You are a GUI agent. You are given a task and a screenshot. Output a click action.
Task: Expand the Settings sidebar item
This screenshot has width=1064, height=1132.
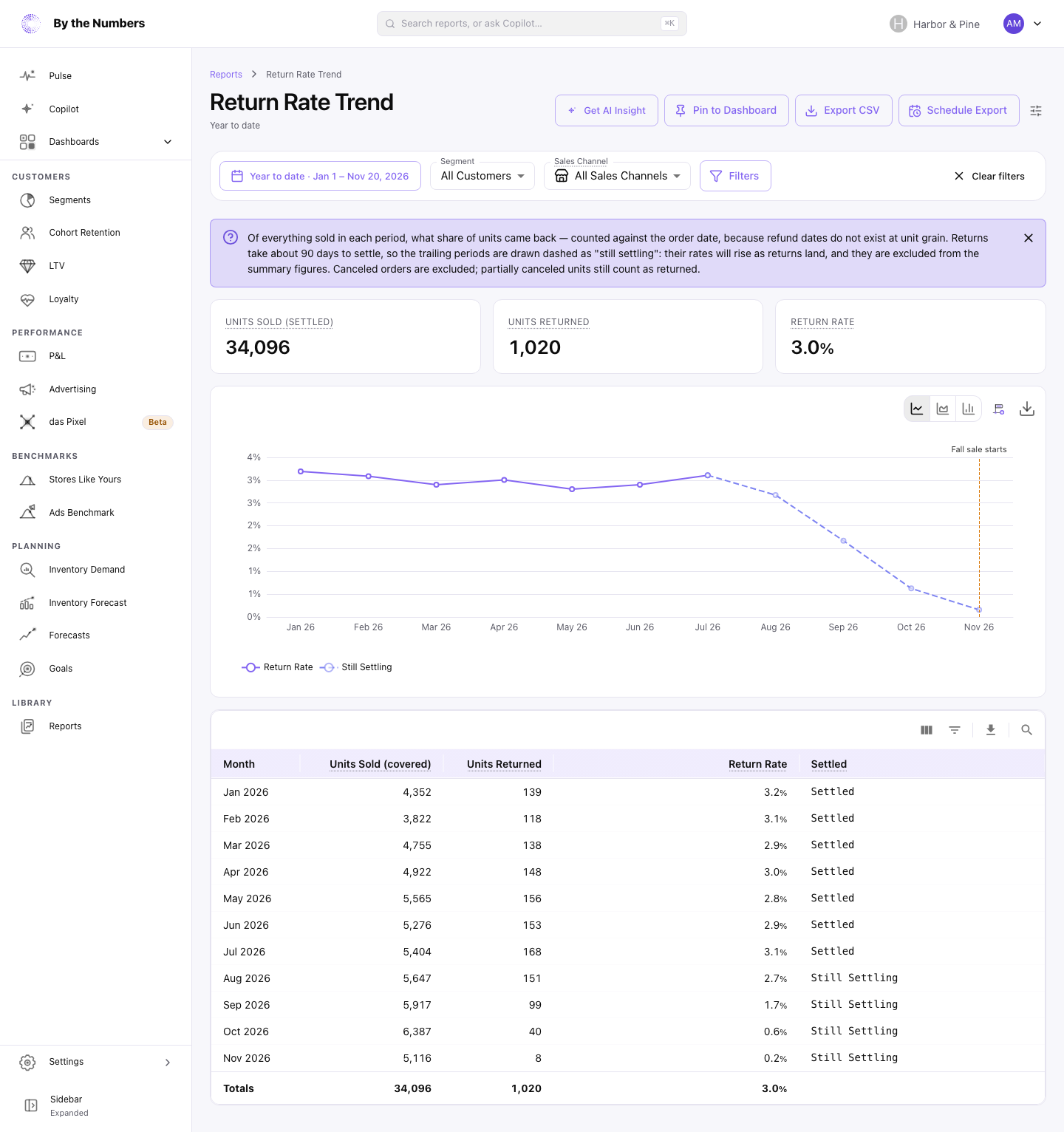tap(96, 1062)
